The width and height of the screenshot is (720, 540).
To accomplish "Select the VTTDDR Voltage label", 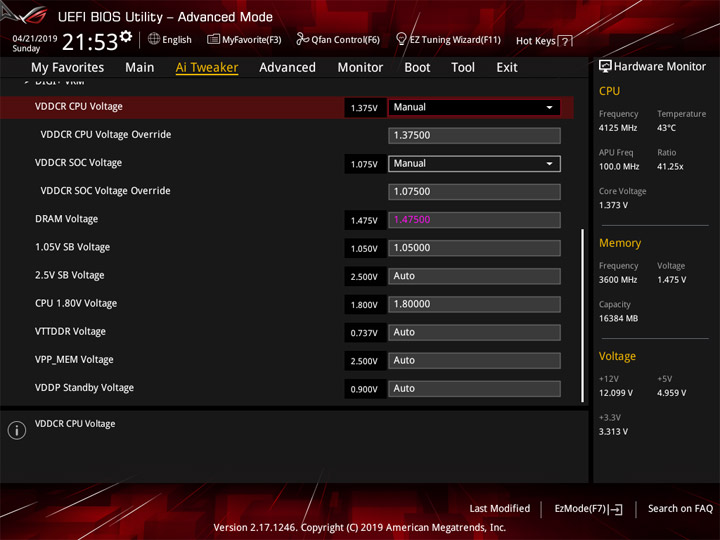I will tap(70, 332).
